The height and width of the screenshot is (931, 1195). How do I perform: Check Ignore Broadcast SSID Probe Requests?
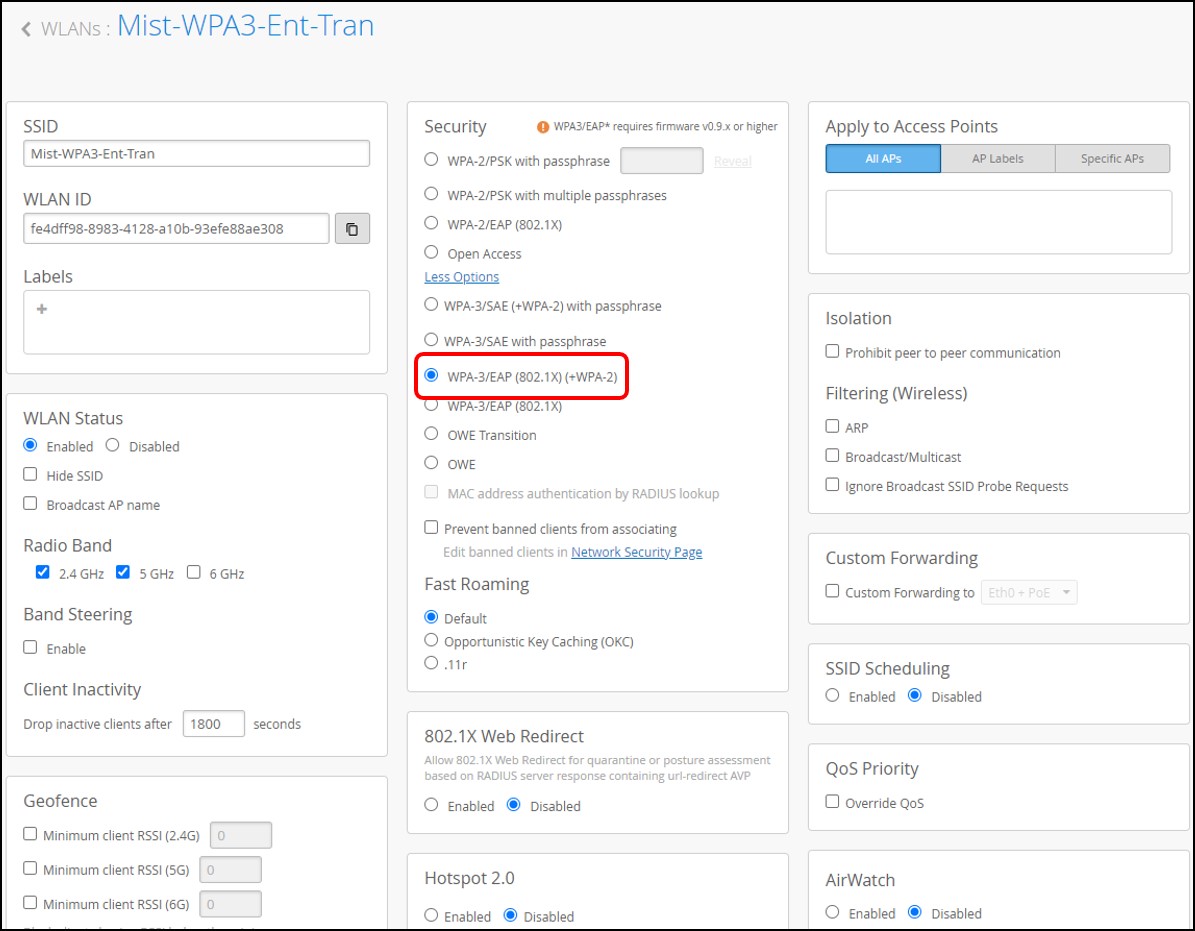[832, 485]
